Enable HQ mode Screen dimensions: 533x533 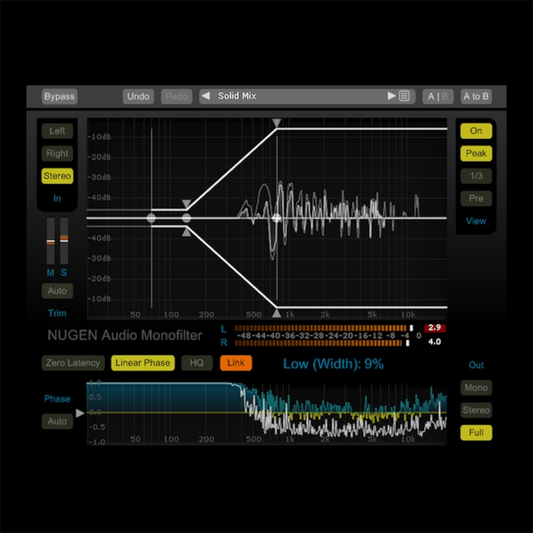click(197, 363)
